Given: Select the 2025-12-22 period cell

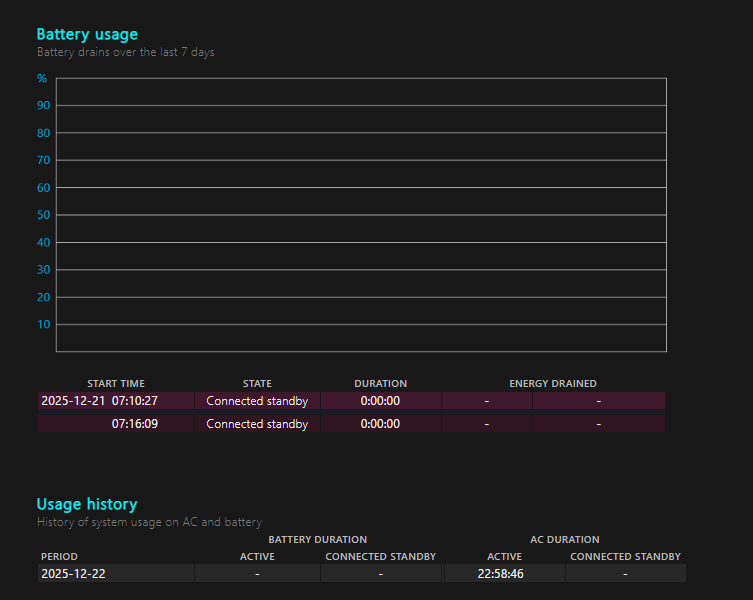Looking at the screenshot, I should tap(116, 574).
